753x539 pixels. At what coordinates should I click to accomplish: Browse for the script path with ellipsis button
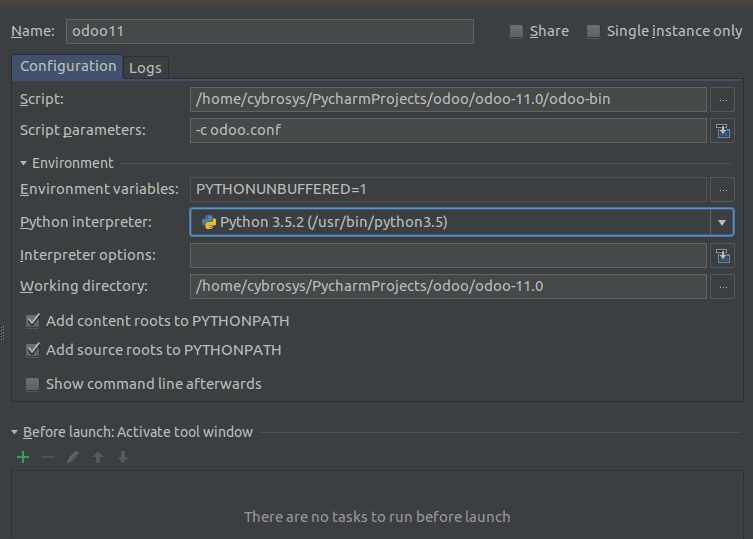(x=723, y=99)
